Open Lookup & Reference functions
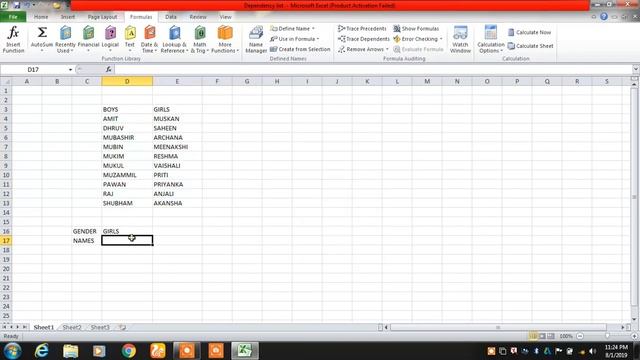This screenshot has height=360, width=640. (174, 39)
